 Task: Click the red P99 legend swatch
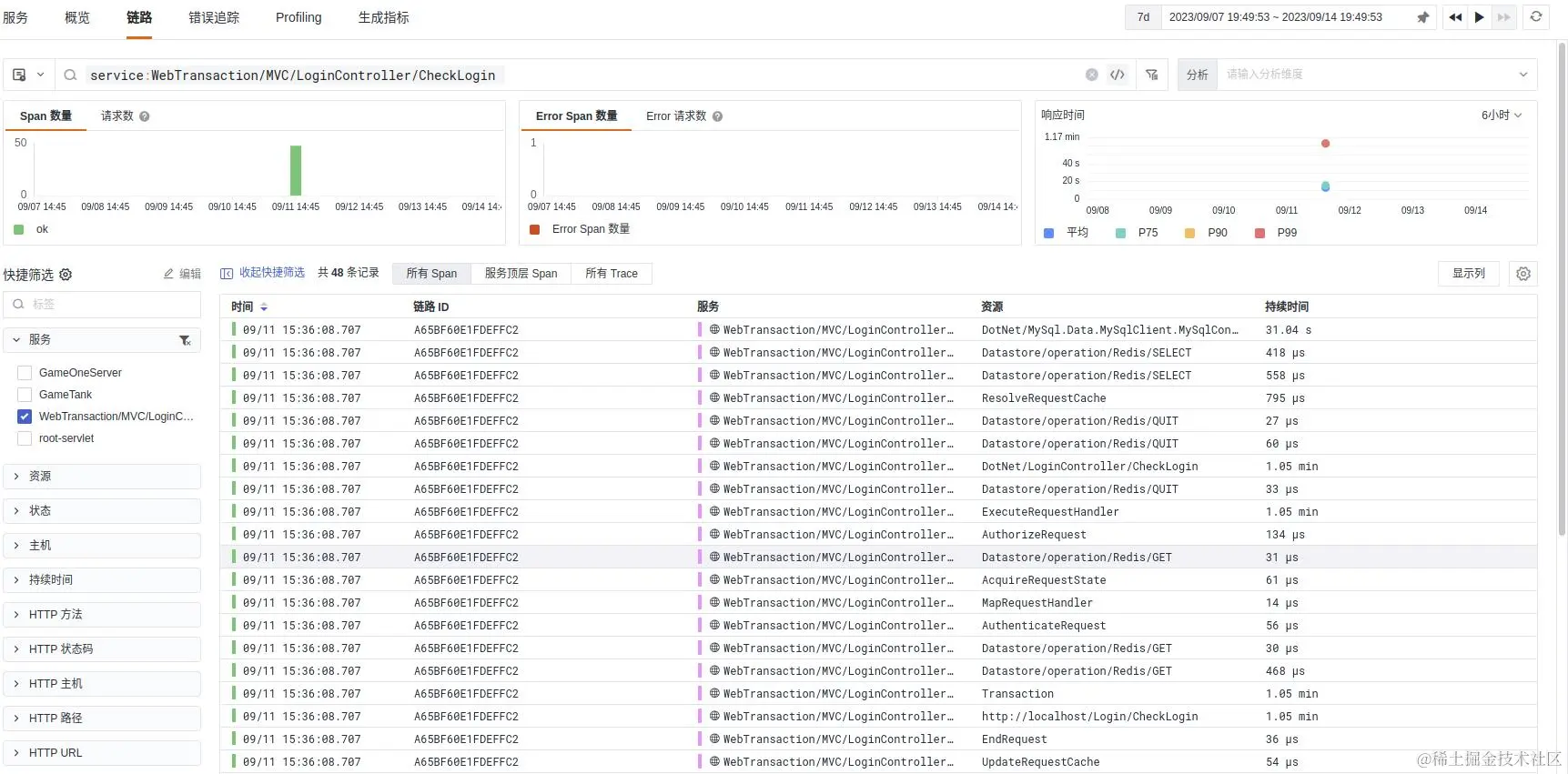pos(1260,234)
